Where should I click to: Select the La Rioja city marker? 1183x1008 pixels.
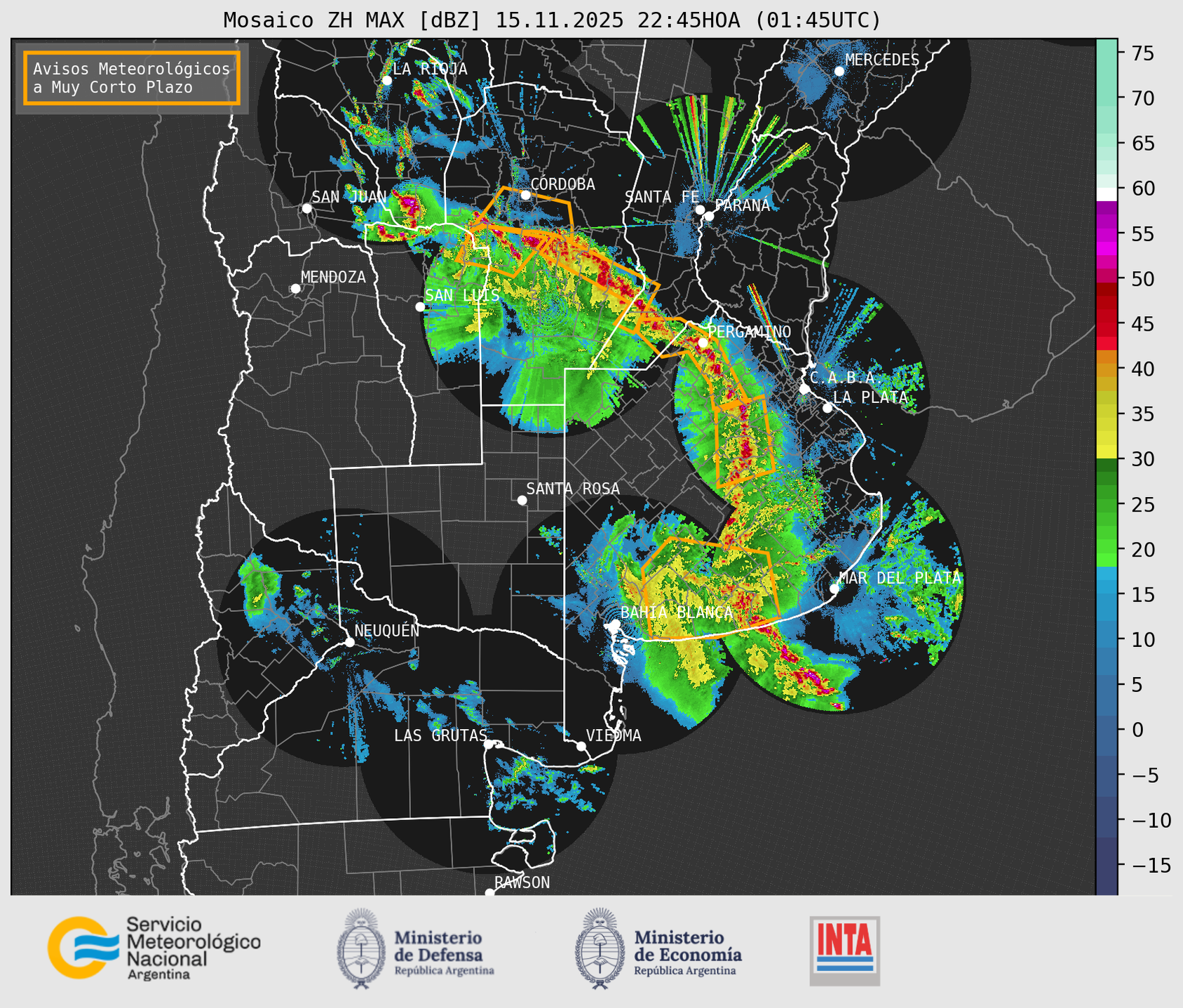pos(386,81)
